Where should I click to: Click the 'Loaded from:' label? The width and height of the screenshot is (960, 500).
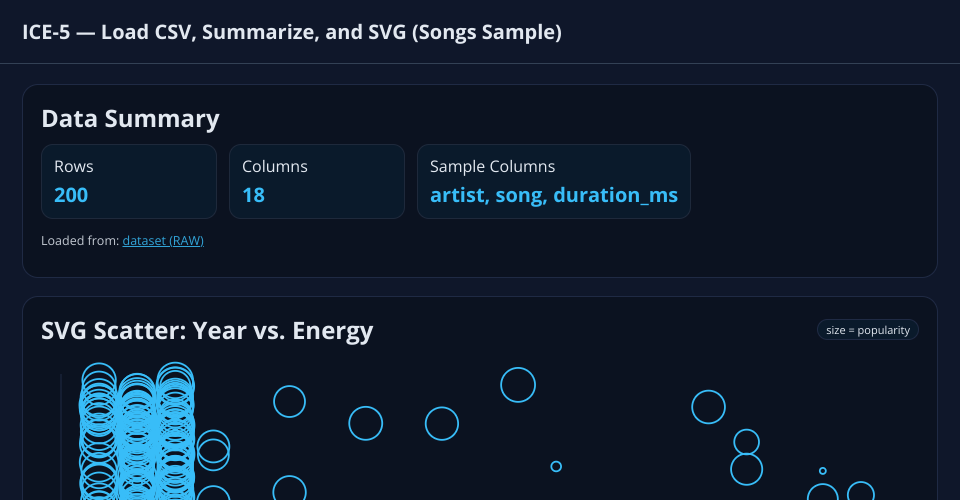(80, 241)
